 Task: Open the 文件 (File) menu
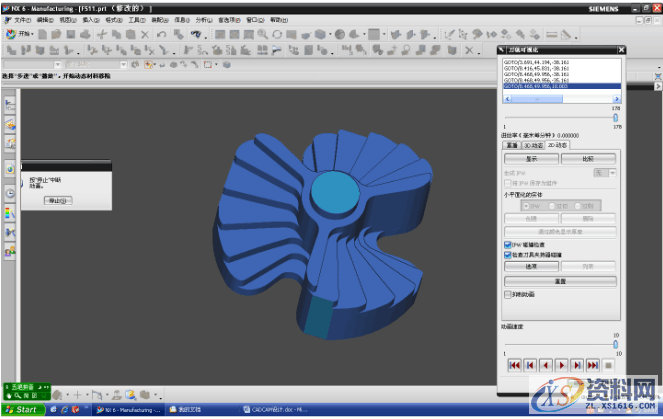20,19
